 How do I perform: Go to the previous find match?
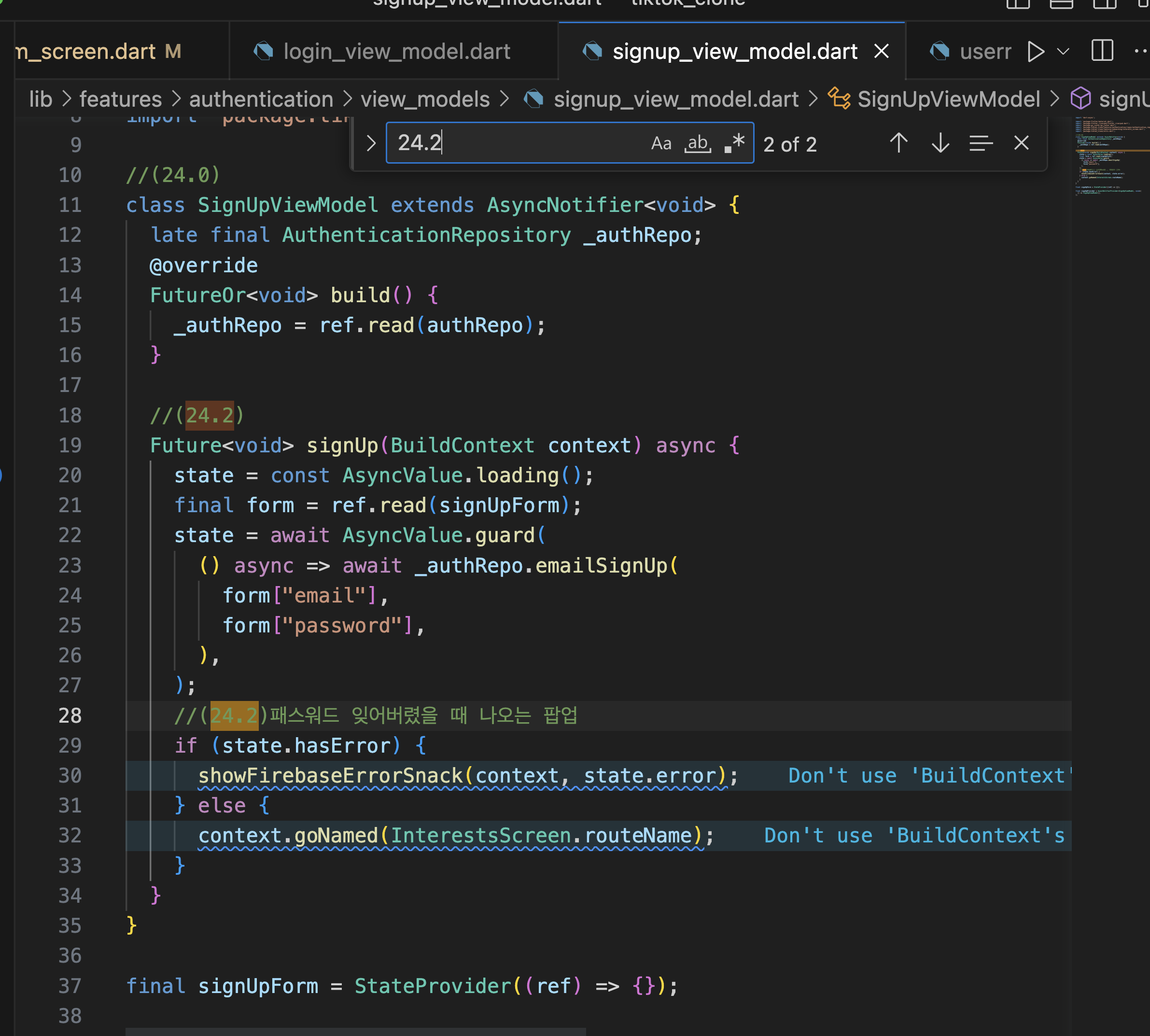(x=898, y=143)
